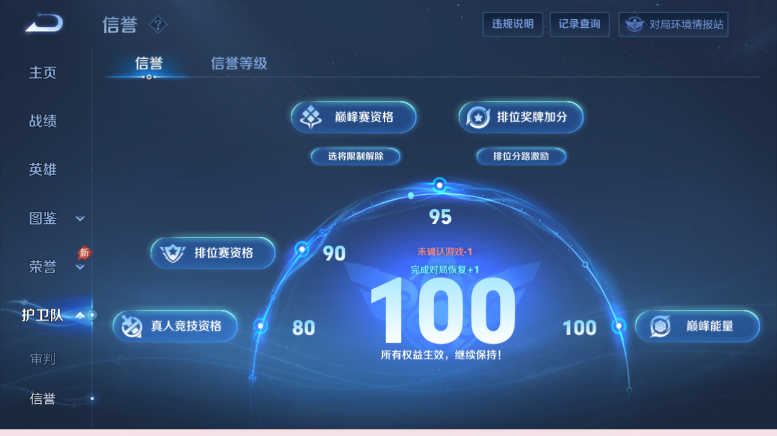Click the arc node next to score 100
The width and height of the screenshot is (777, 436).
point(618,326)
